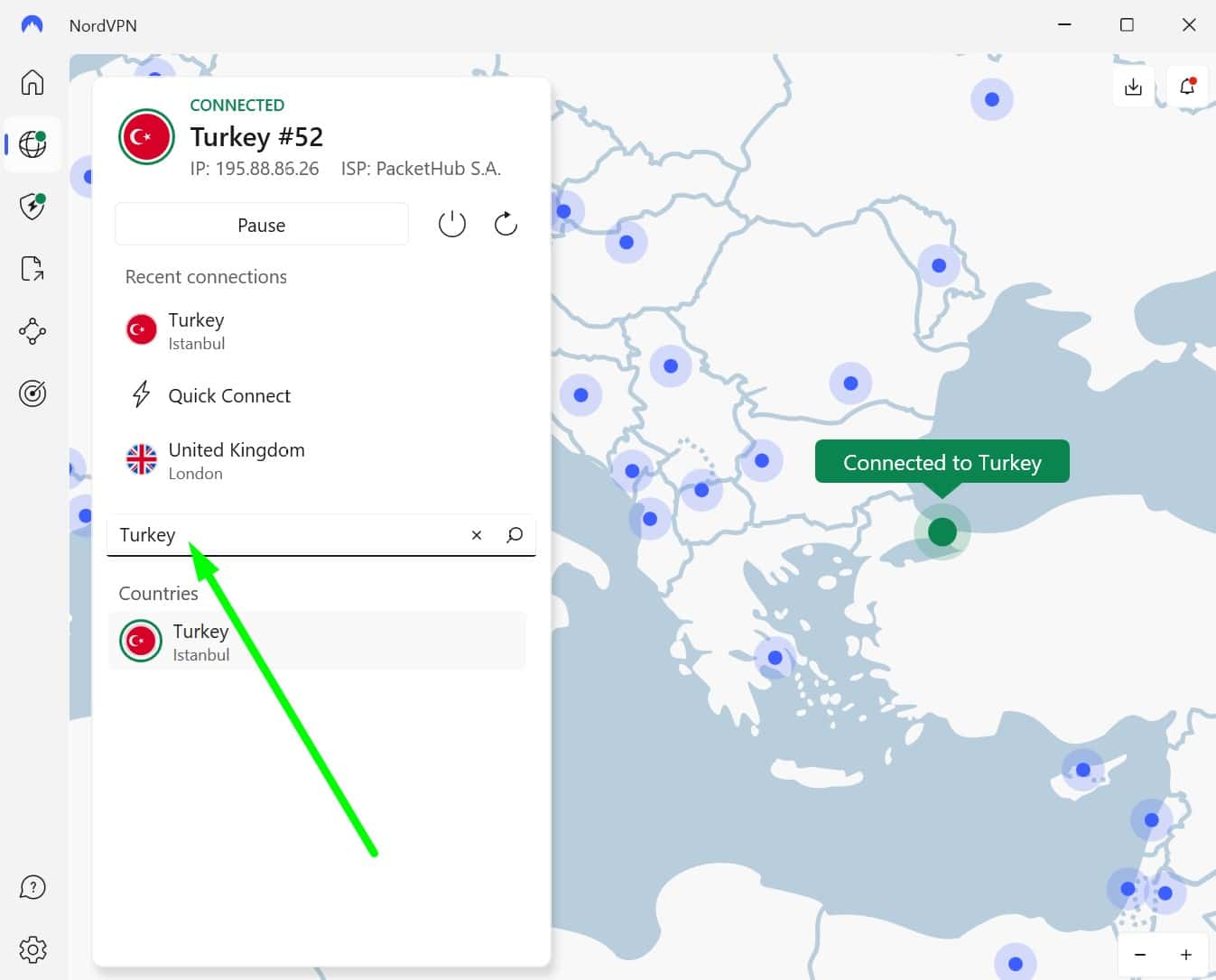Clear the search field with X

477,535
